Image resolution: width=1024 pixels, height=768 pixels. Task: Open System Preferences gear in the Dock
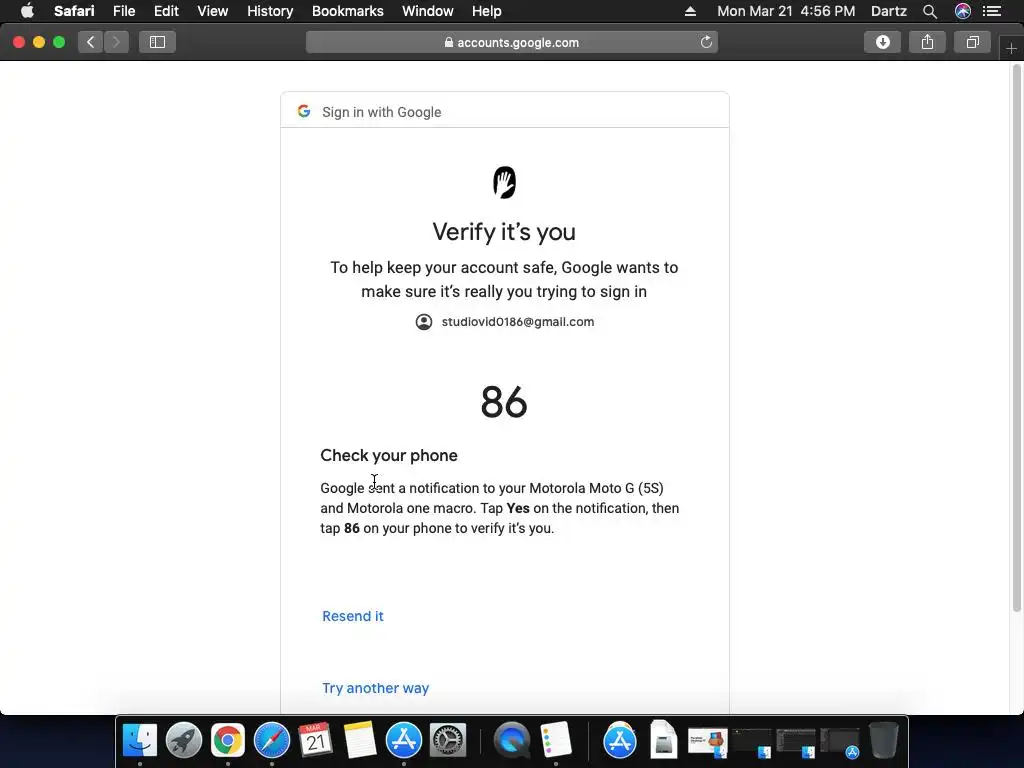[x=447, y=740]
